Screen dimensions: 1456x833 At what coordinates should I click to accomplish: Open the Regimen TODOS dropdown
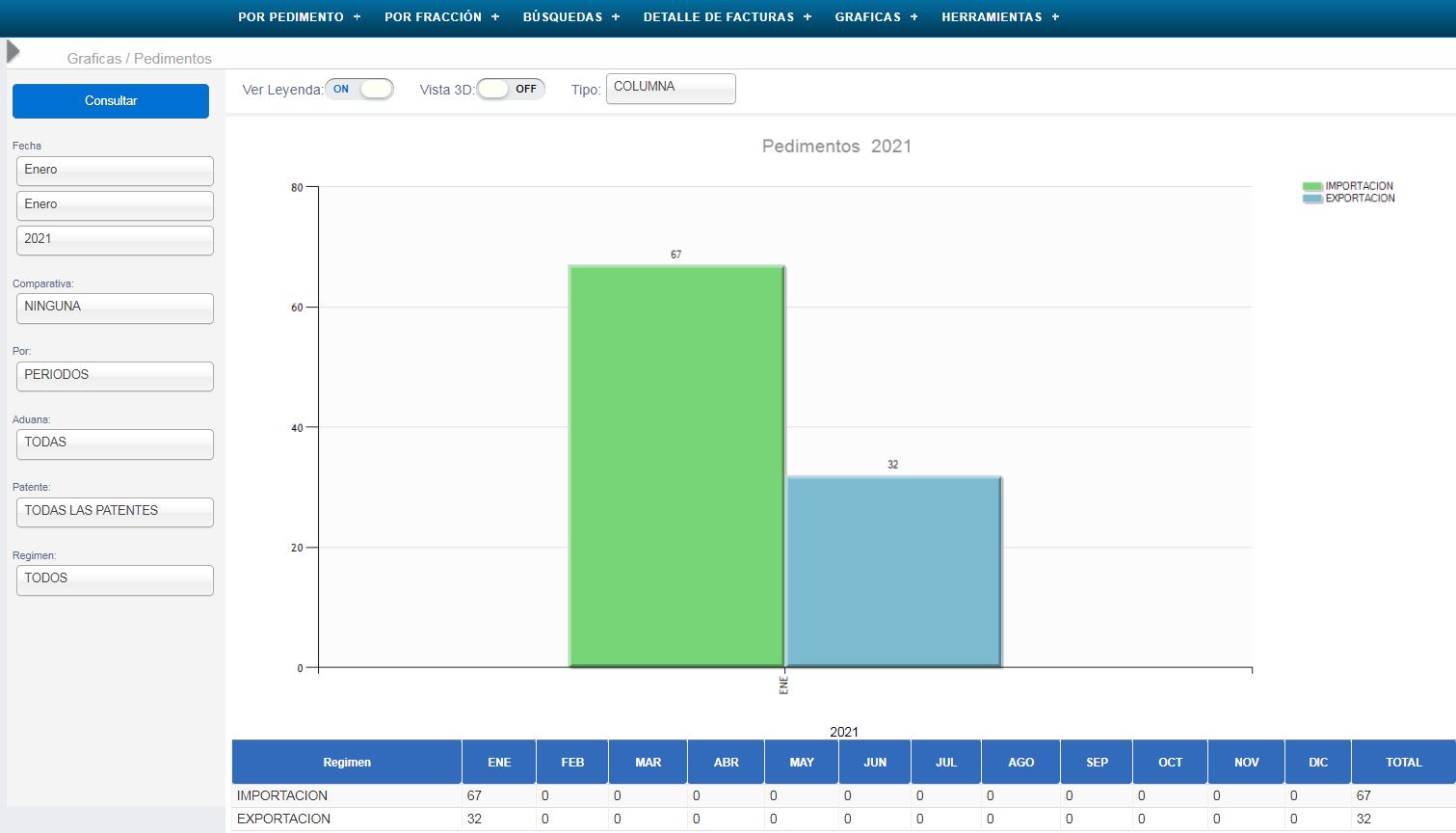coord(115,579)
